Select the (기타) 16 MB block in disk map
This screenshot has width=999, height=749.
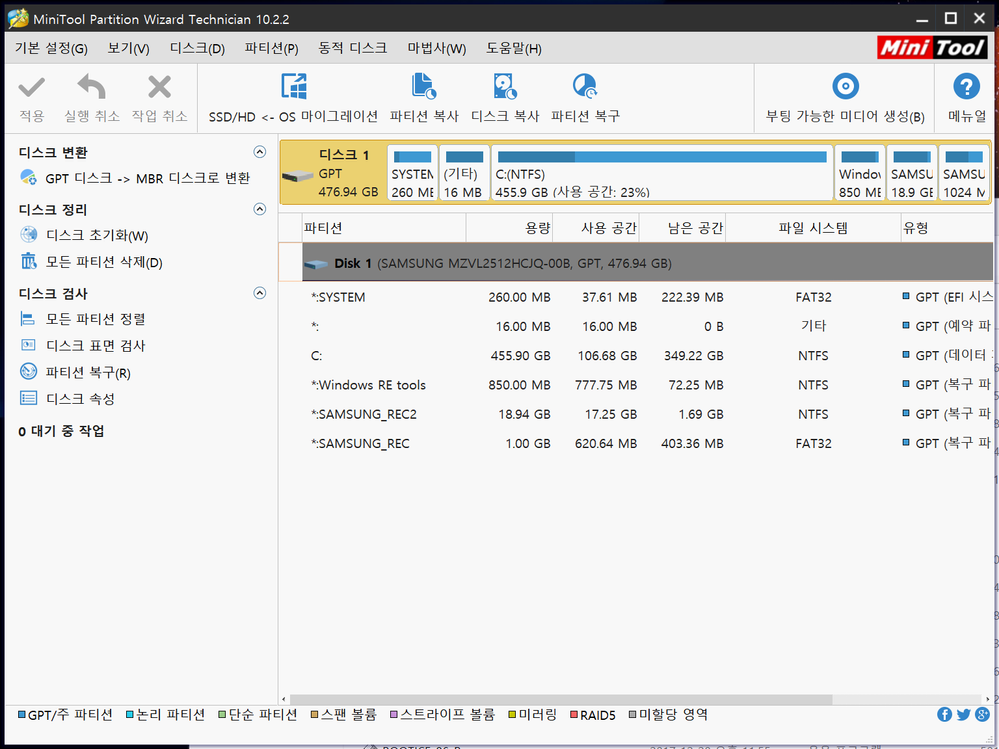pyautogui.click(x=464, y=173)
